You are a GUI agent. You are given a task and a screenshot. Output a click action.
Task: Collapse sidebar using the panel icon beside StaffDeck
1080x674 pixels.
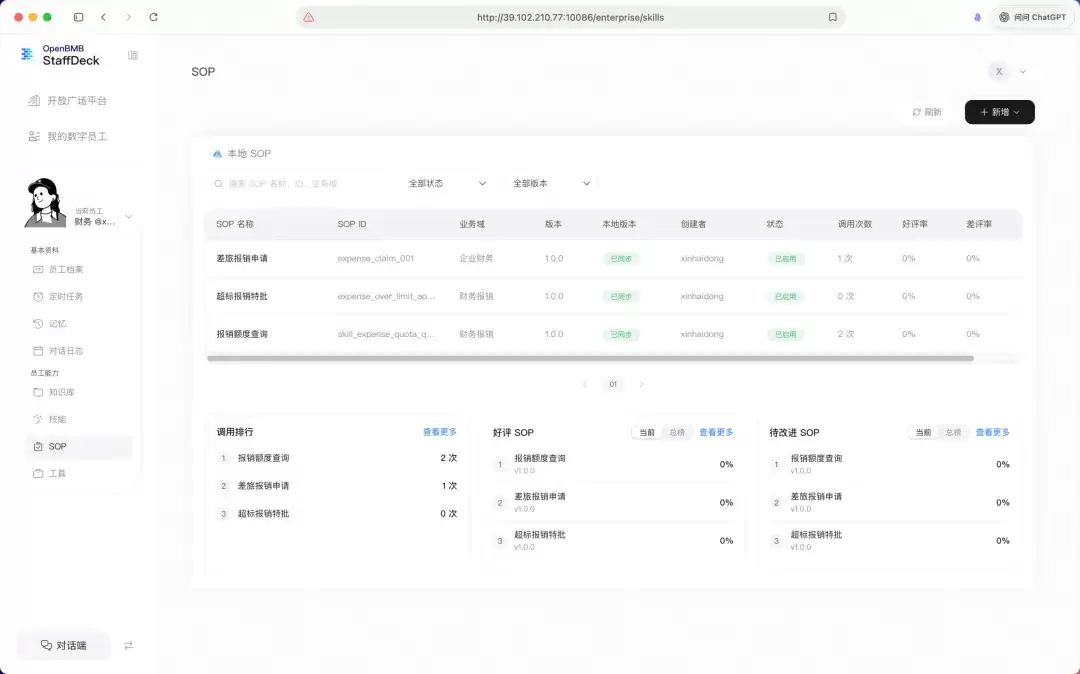[133, 55]
